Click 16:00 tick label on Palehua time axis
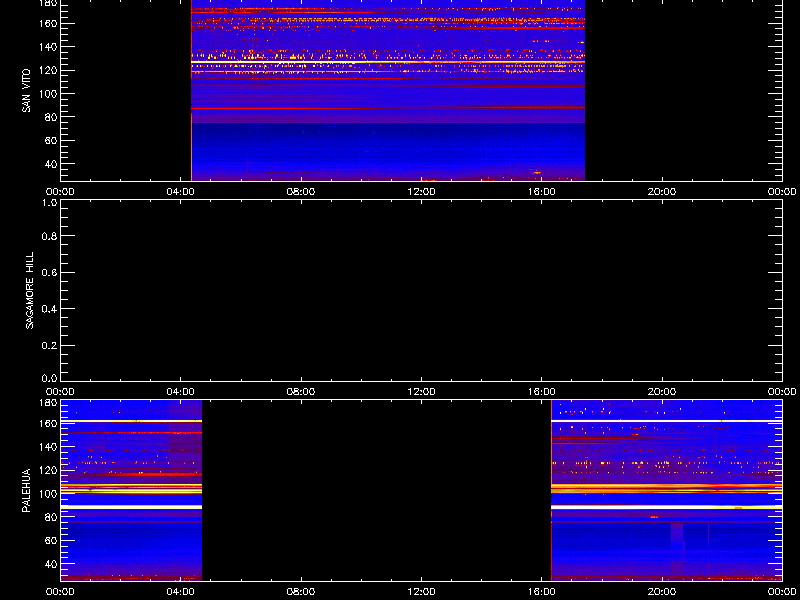This screenshot has height=600, width=800. (x=542, y=592)
